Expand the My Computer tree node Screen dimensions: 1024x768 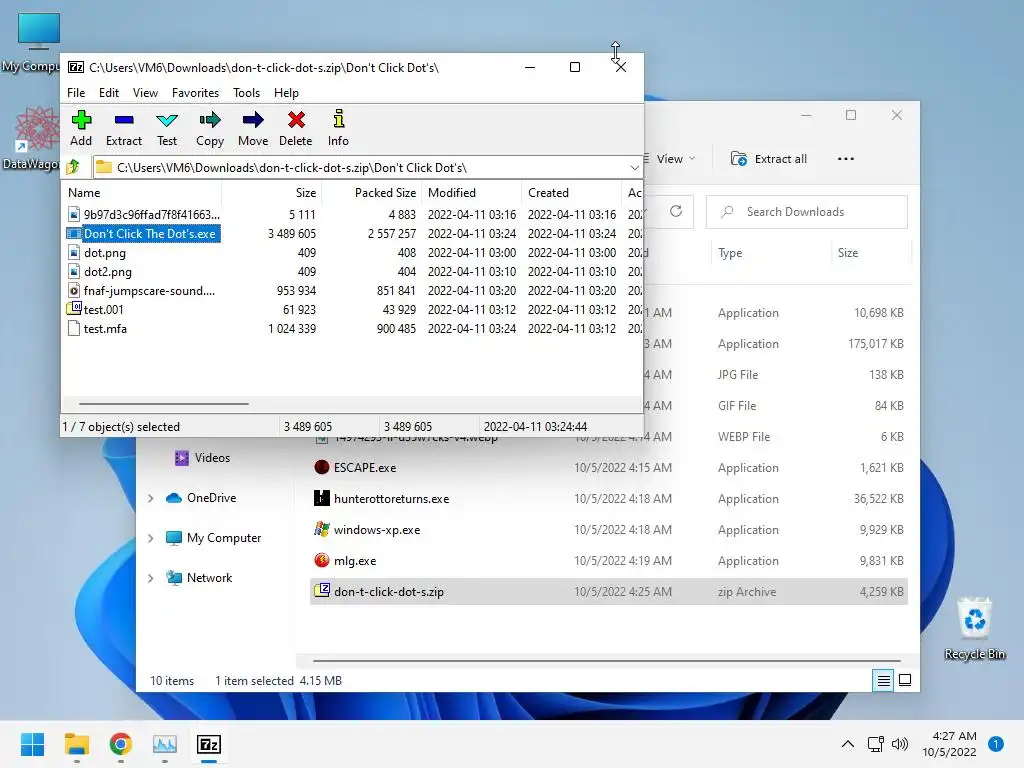click(x=151, y=538)
